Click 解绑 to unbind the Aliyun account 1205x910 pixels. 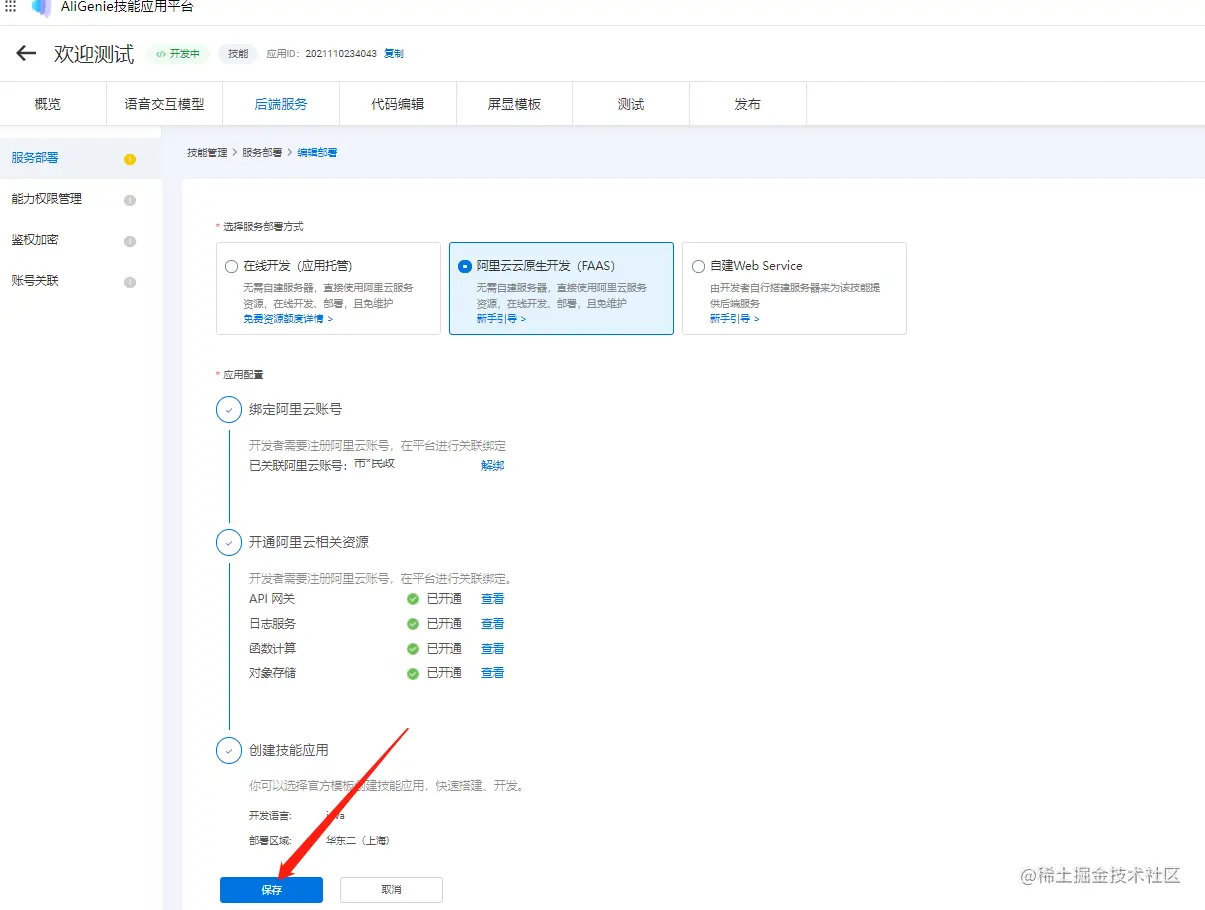click(492, 466)
